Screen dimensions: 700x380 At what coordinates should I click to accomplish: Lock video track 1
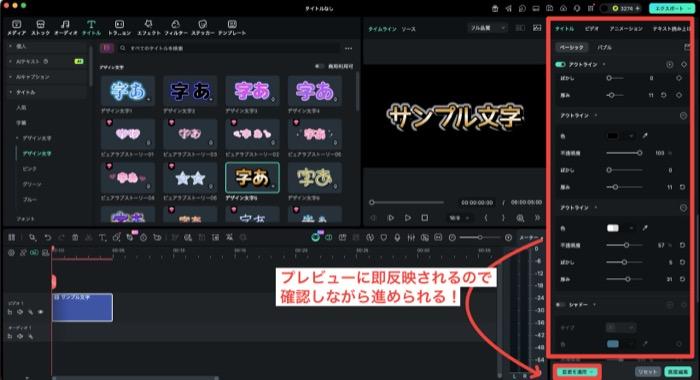tap(10, 312)
